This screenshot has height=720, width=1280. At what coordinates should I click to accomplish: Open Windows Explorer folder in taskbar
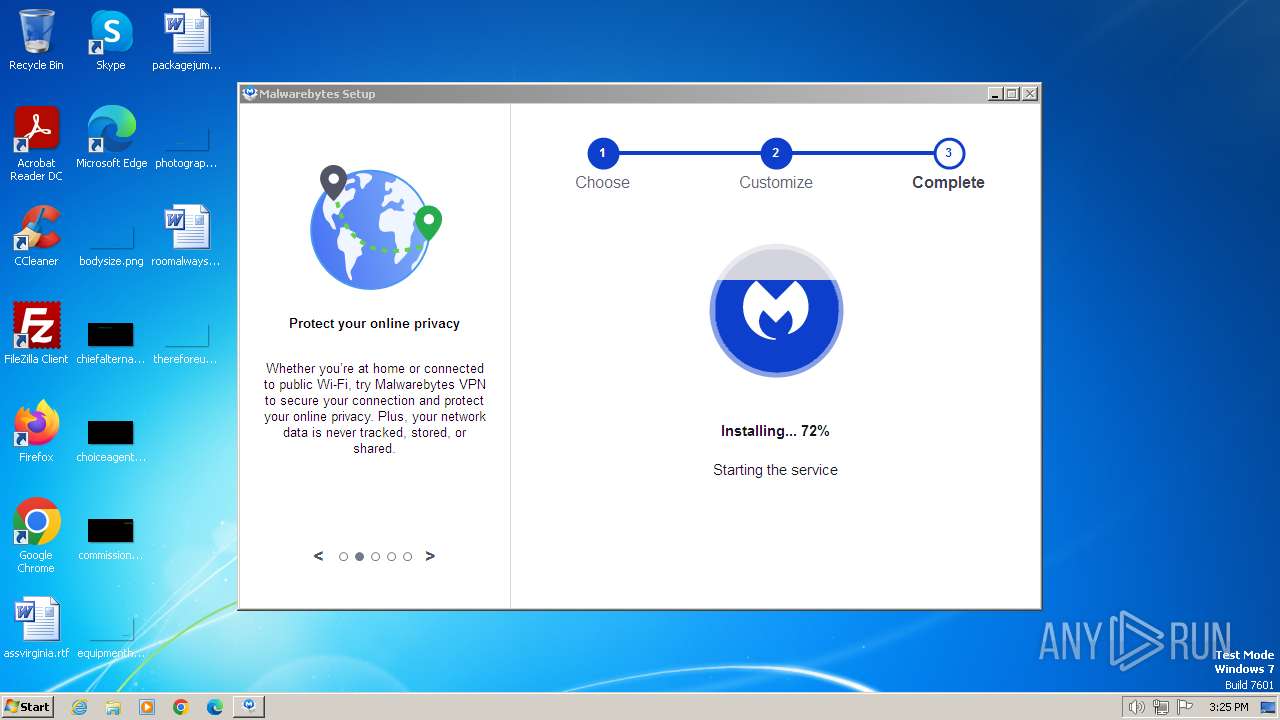click(113, 707)
